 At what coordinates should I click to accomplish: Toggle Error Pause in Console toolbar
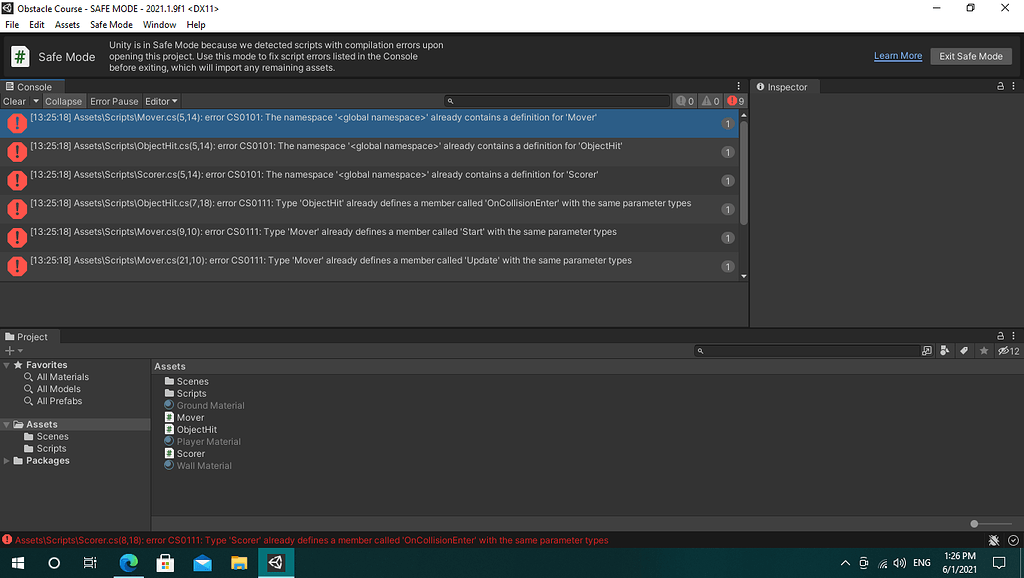pos(114,101)
